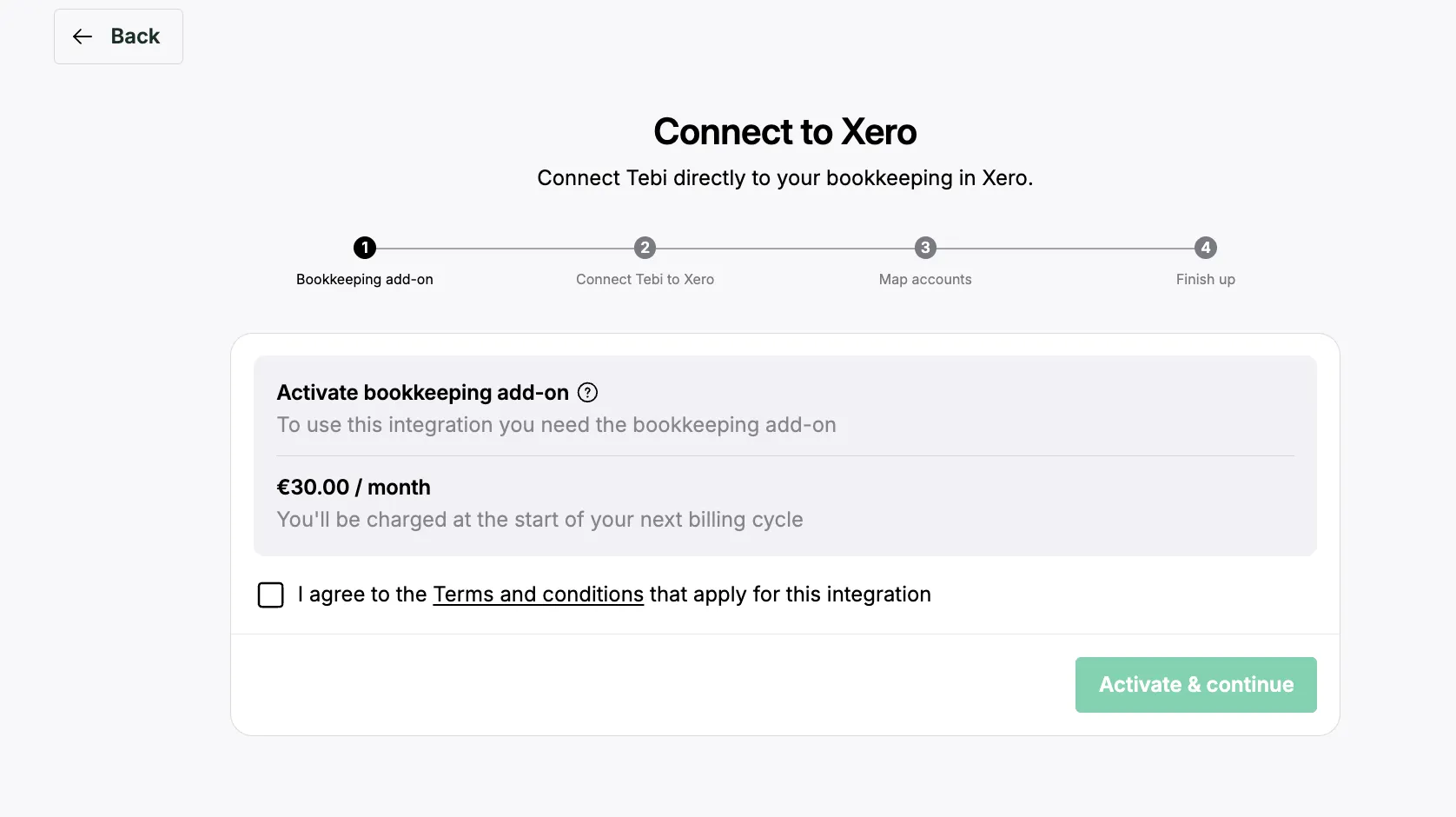Click the Connect to Xero page heading

point(784,132)
